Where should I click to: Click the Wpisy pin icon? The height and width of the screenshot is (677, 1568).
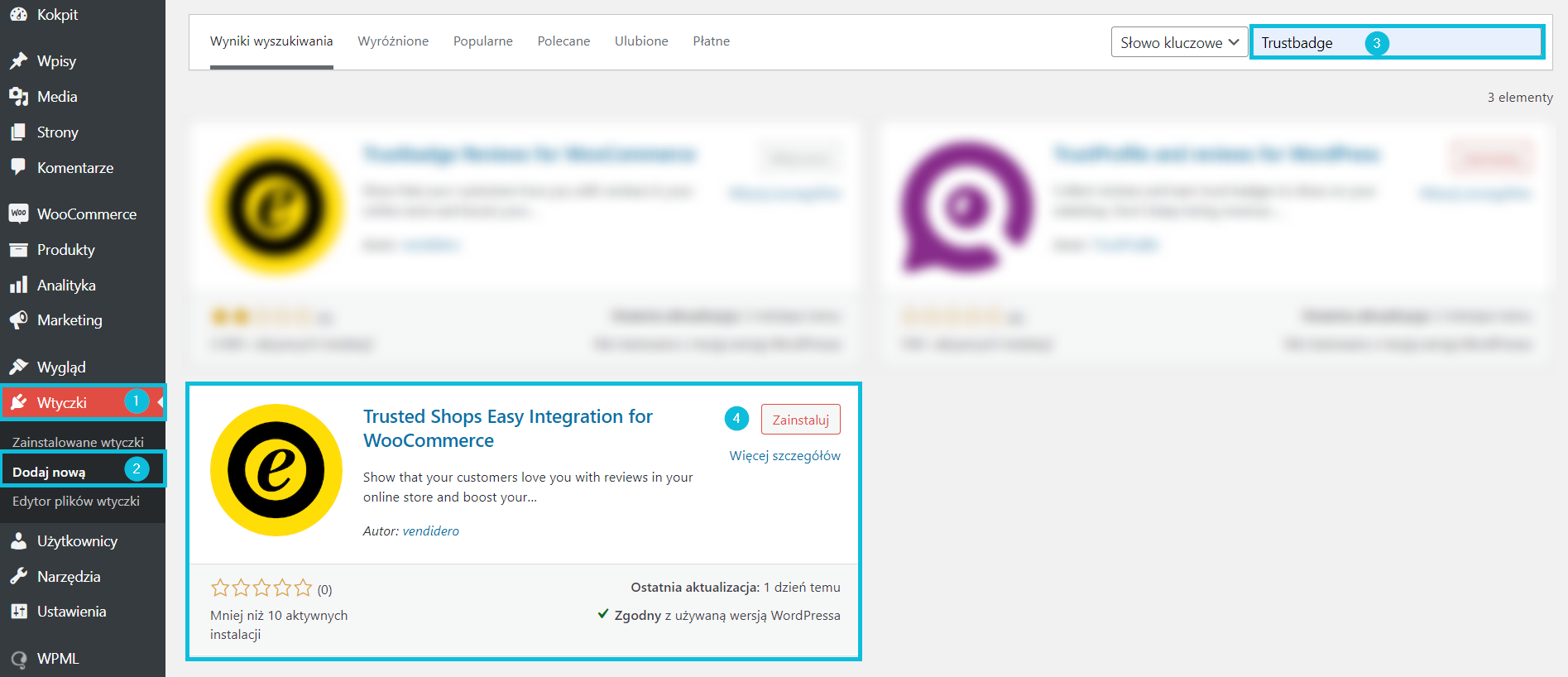pos(18,61)
